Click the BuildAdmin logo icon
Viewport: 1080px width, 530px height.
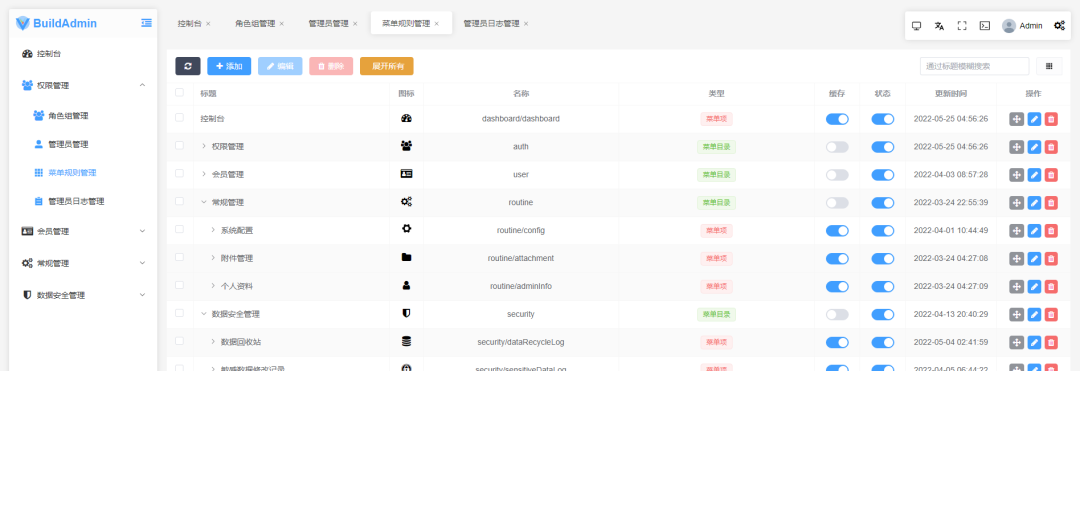(x=23, y=23)
